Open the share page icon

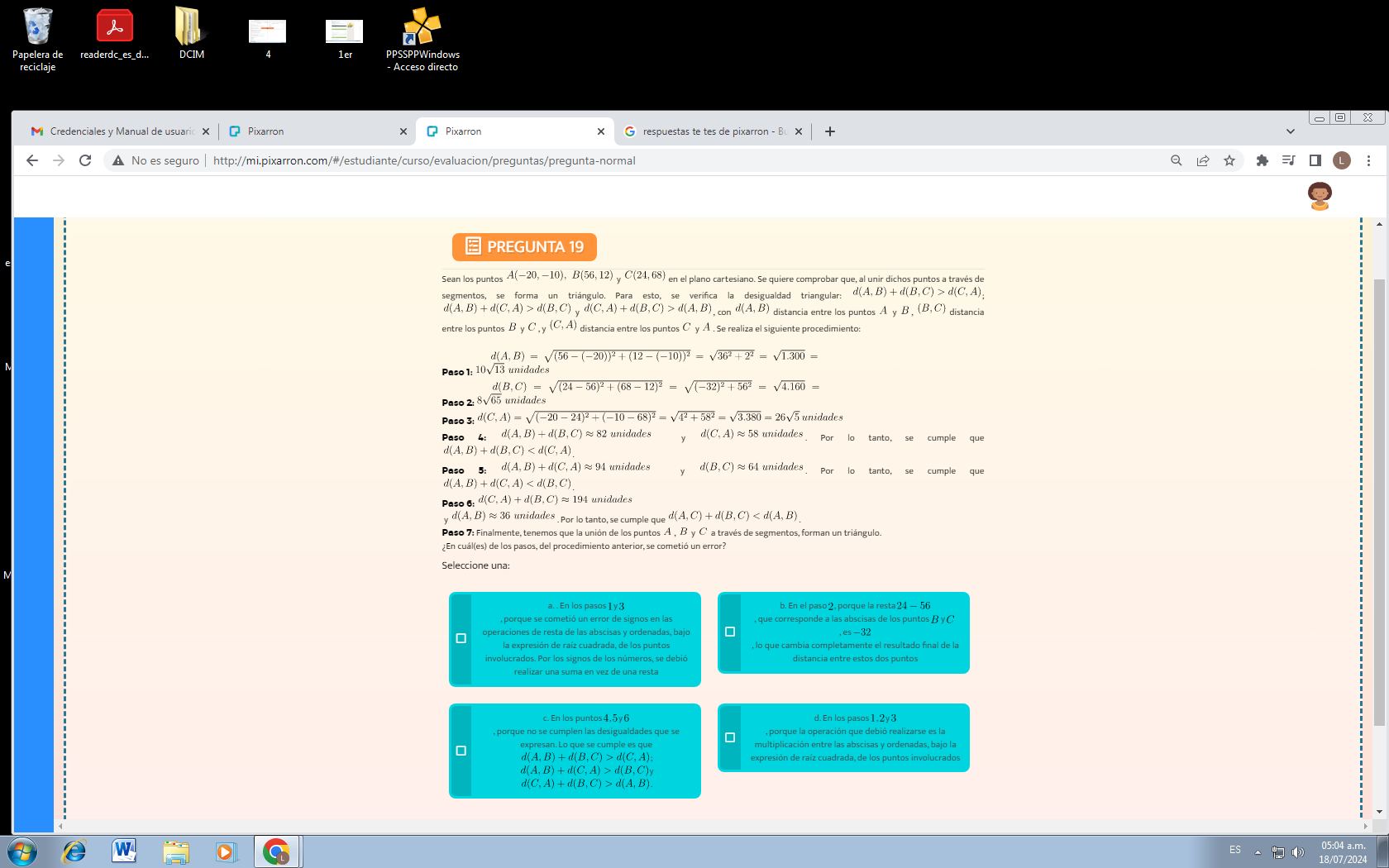click(1203, 160)
